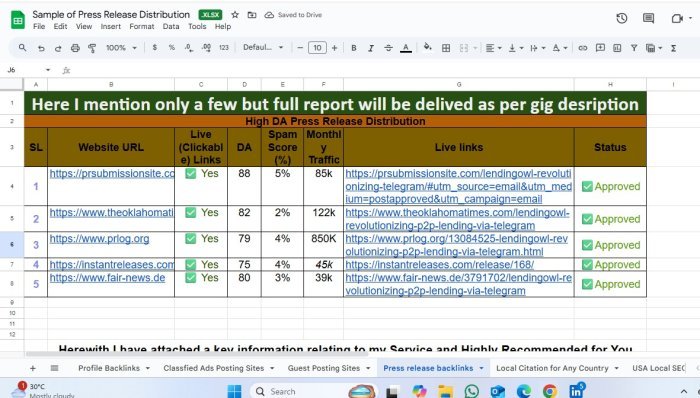The height and width of the screenshot is (398, 700).
Task: Toggle the Approved checkbox for fair-news.de row
Action: click(x=587, y=284)
